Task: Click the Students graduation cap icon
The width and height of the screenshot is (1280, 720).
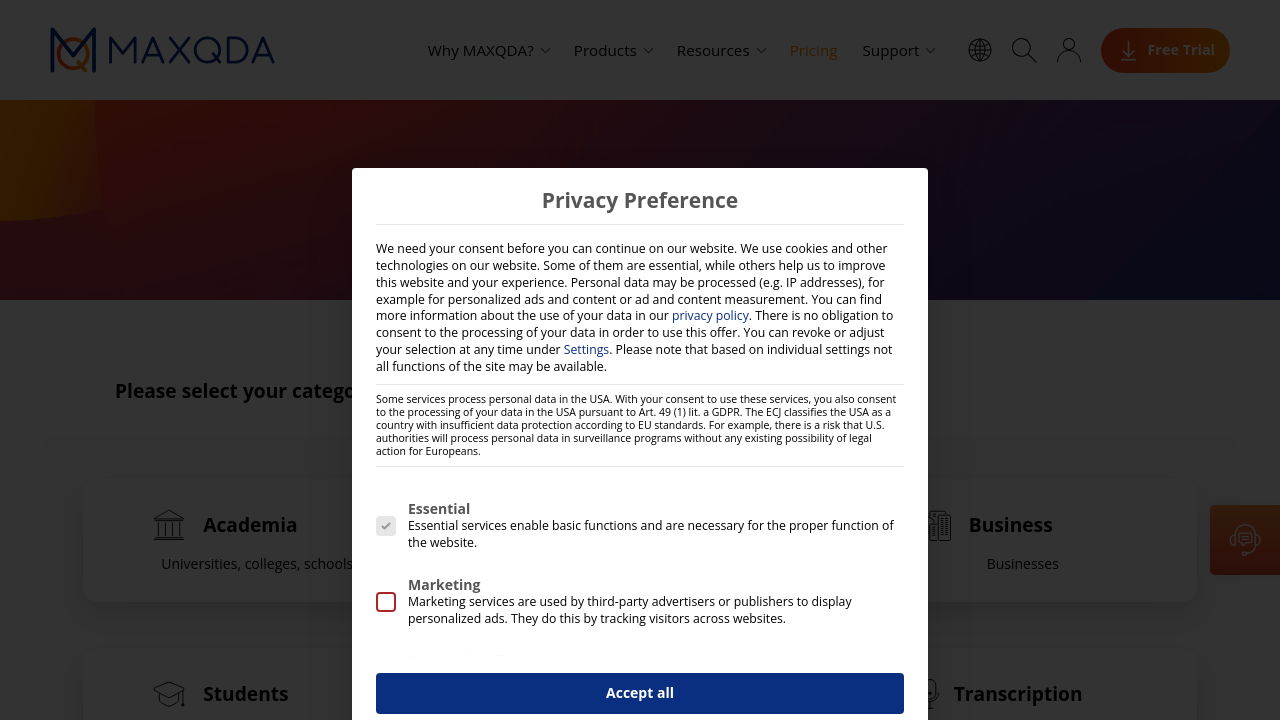Action: (169, 694)
